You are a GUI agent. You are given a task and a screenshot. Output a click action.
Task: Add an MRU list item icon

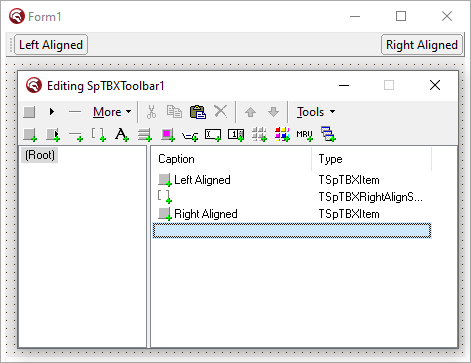305,135
